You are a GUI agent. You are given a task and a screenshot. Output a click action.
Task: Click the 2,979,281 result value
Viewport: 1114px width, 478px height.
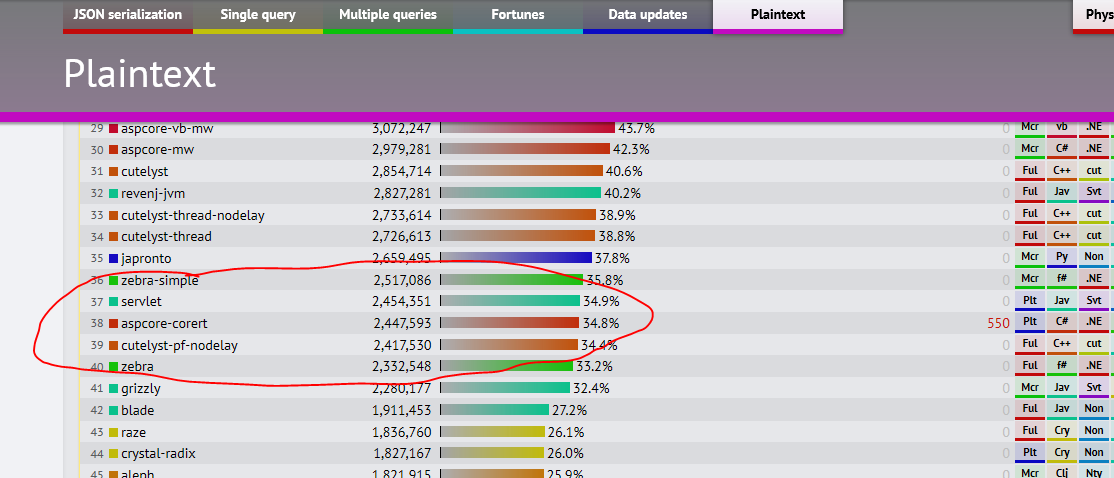pos(401,150)
